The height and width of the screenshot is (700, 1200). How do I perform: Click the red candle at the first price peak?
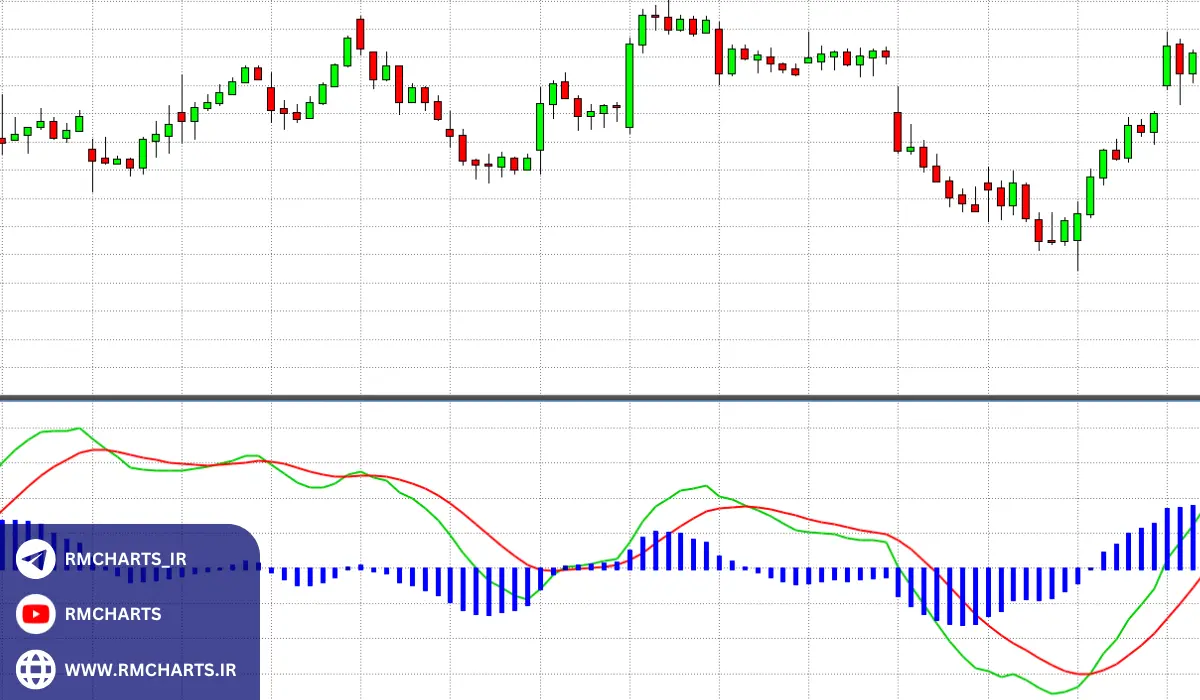tap(360, 33)
